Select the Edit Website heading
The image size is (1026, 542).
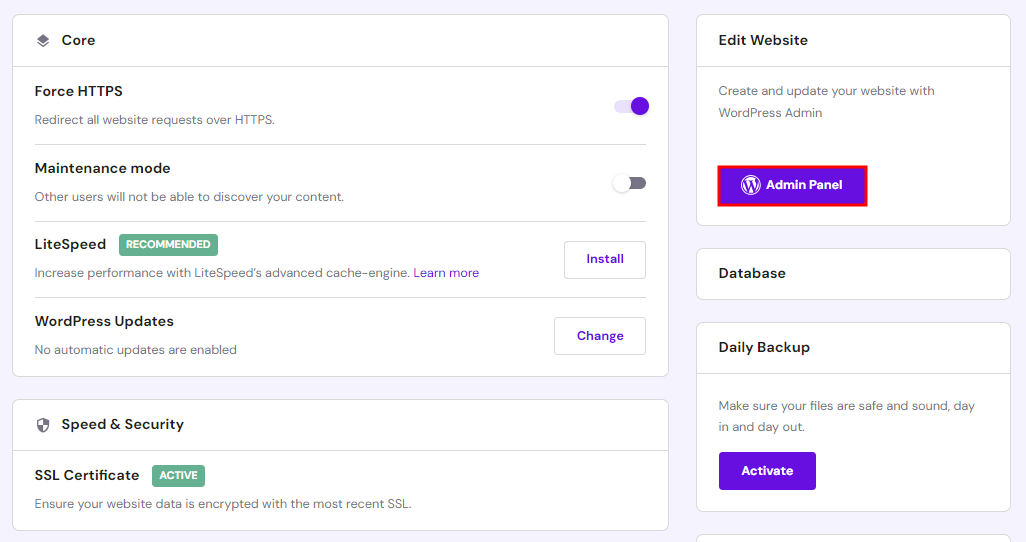[763, 41]
